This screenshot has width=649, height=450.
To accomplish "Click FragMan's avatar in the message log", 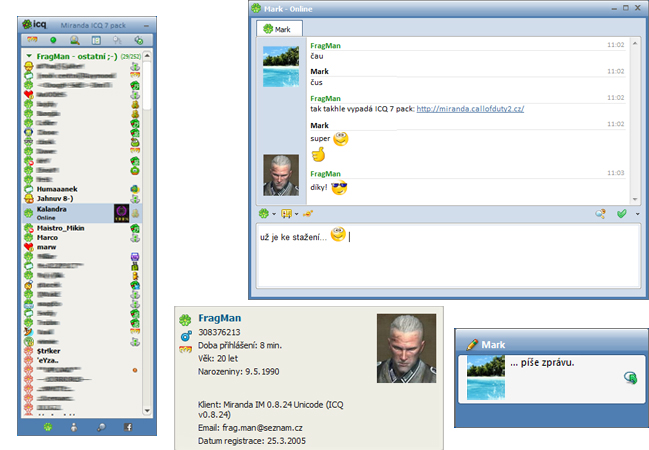I will point(281,175).
